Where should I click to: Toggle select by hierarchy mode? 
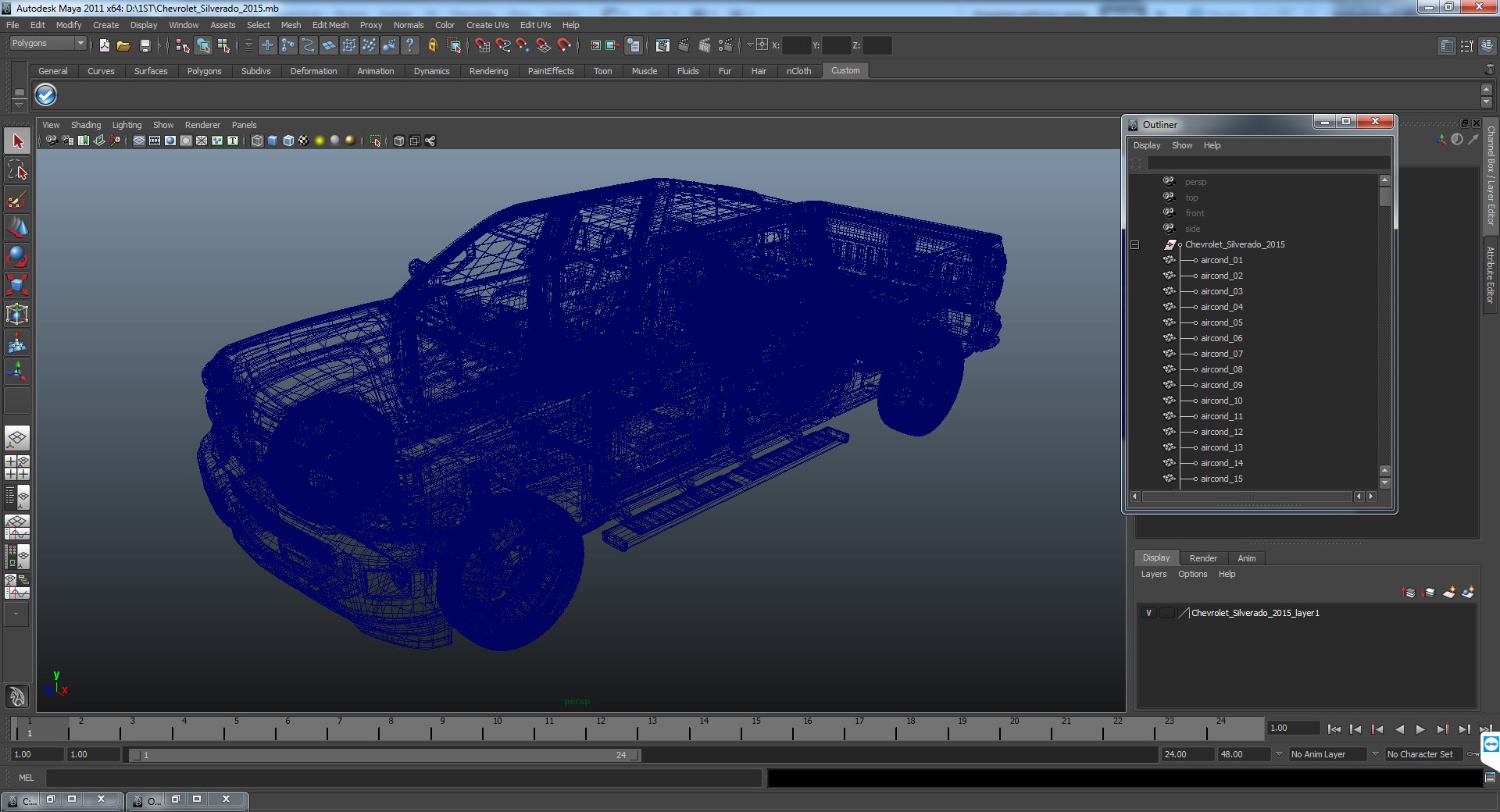(182, 45)
